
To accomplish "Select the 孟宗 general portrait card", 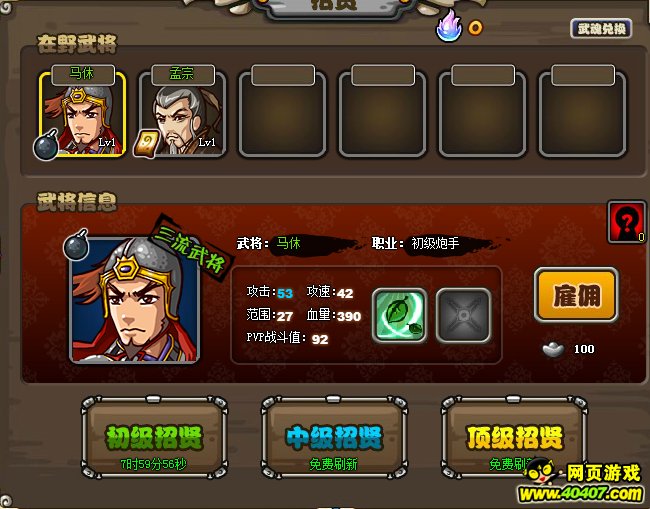I will tap(182, 111).
